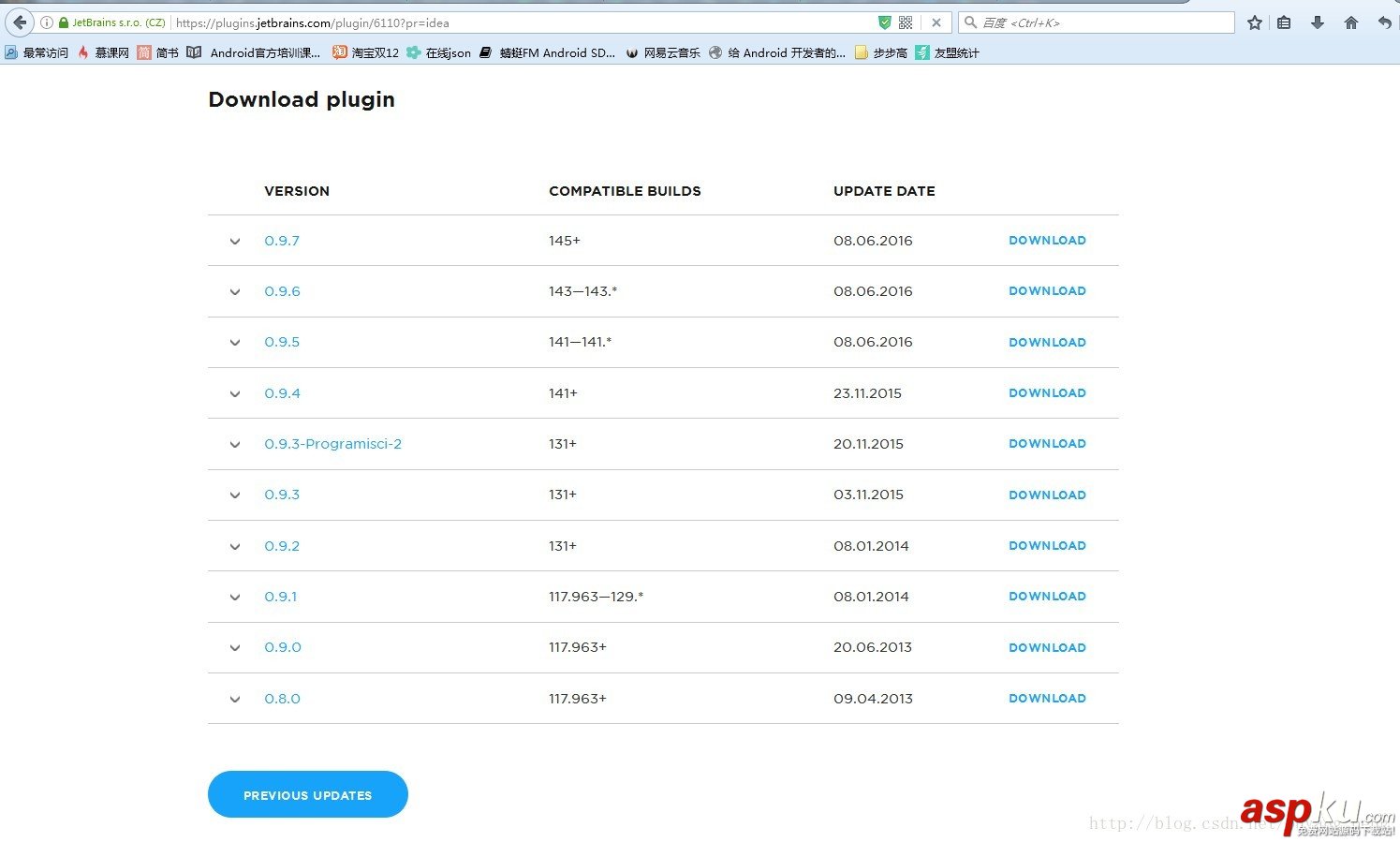Expand details for version 0.9.0
The width and height of the screenshot is (1400, 842).
[x=235, y=648]
